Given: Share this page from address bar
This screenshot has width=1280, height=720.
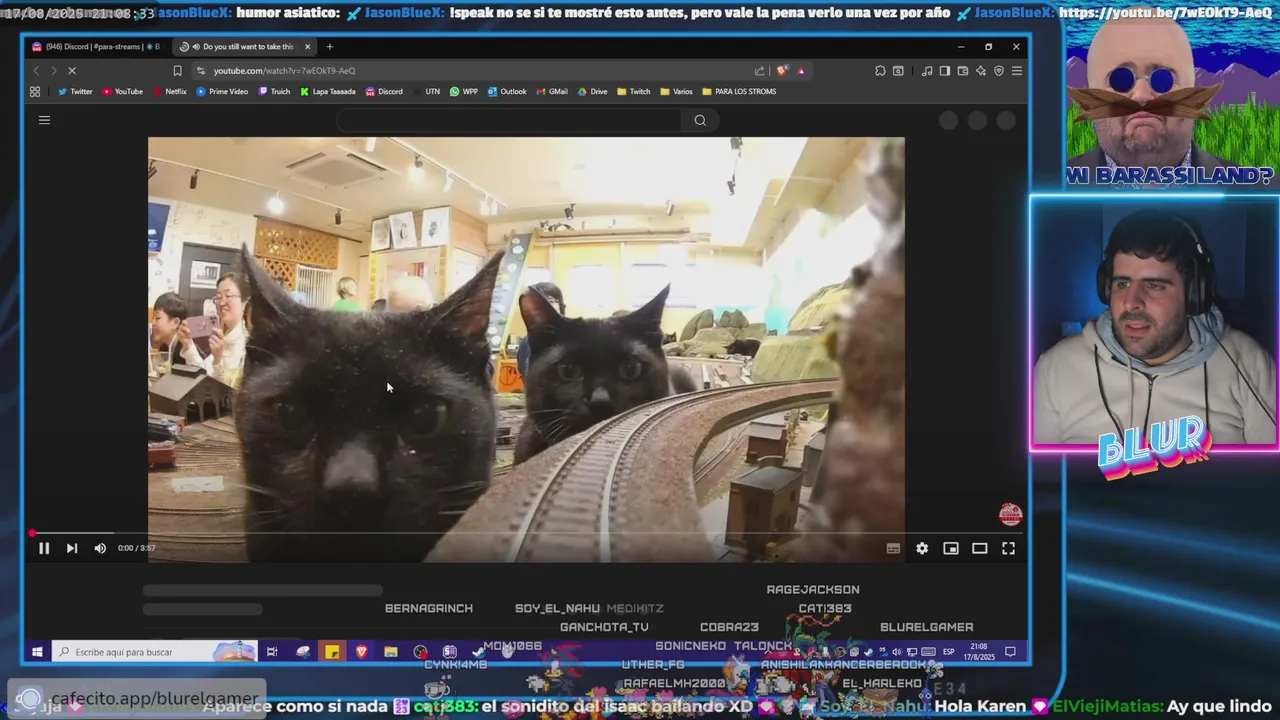Looking at the screenshot, I should coord(759,71).
